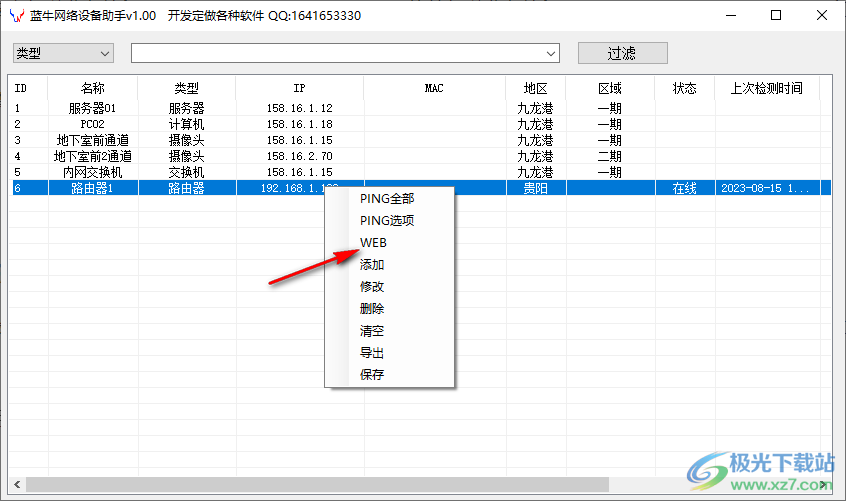Viewport: 846px width, 501px height.
Task: Click IP cell 158.16.2.70
Action: click(x=299, y=156)
